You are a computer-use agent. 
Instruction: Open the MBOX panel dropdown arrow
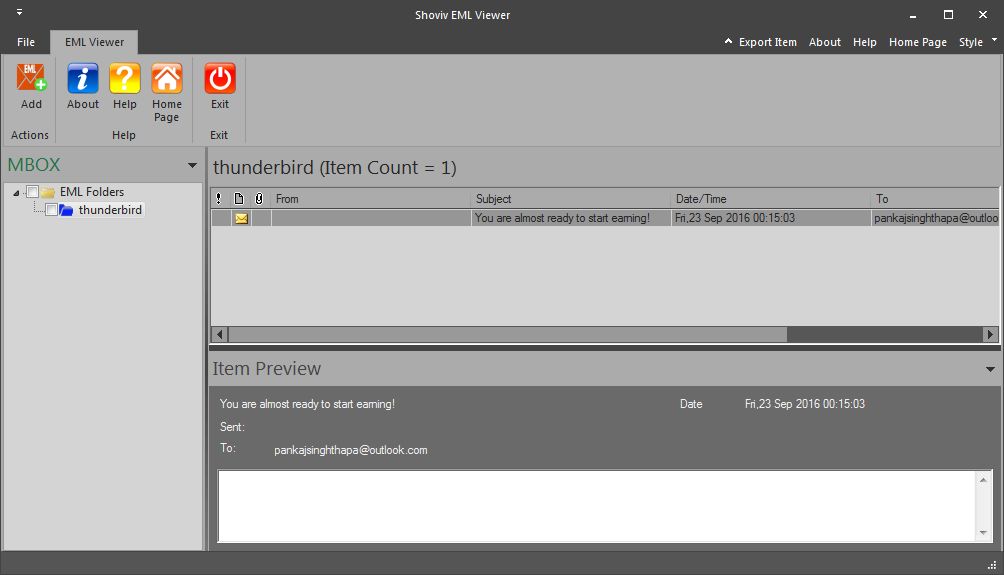point(192,166)
